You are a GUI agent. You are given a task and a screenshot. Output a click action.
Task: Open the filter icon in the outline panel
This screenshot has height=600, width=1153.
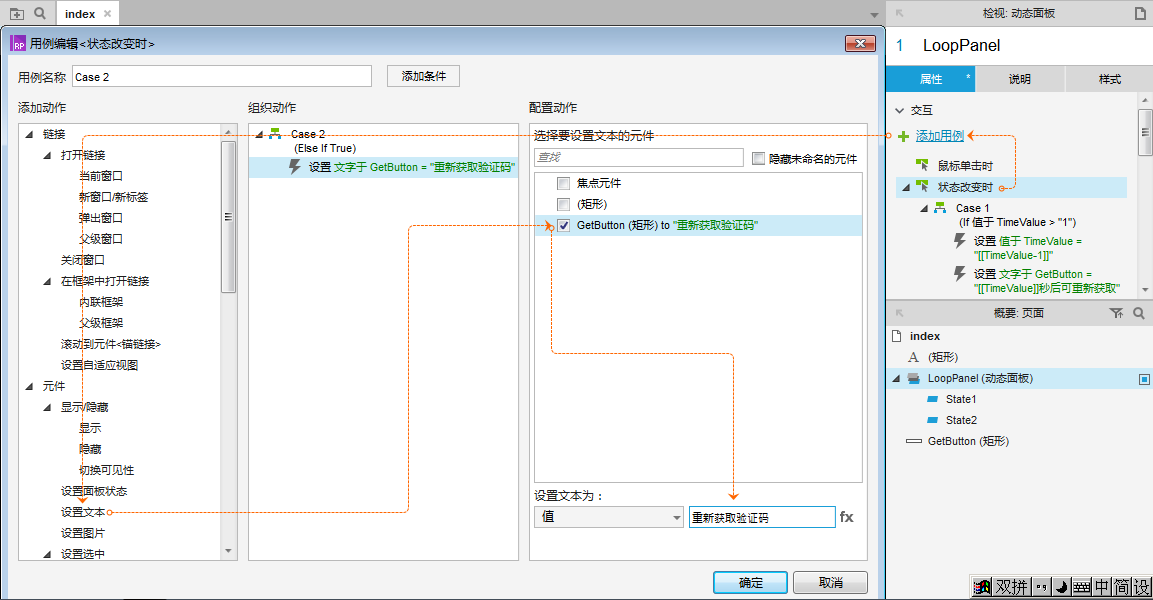(x=1117, y=313)
